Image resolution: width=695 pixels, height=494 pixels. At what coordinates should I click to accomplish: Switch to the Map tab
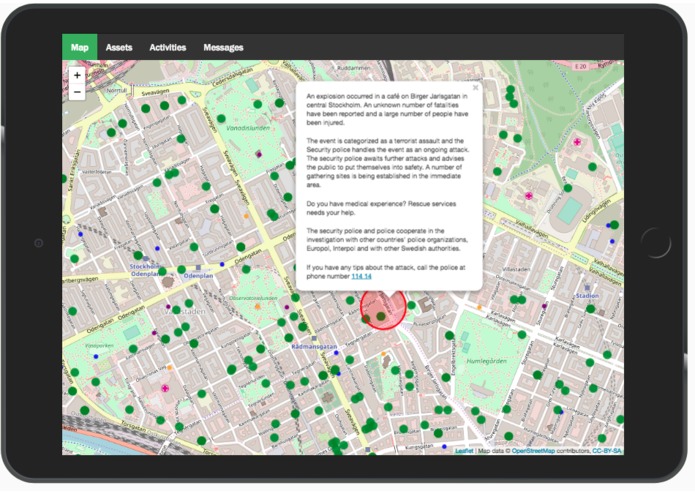tap(80, 47)
